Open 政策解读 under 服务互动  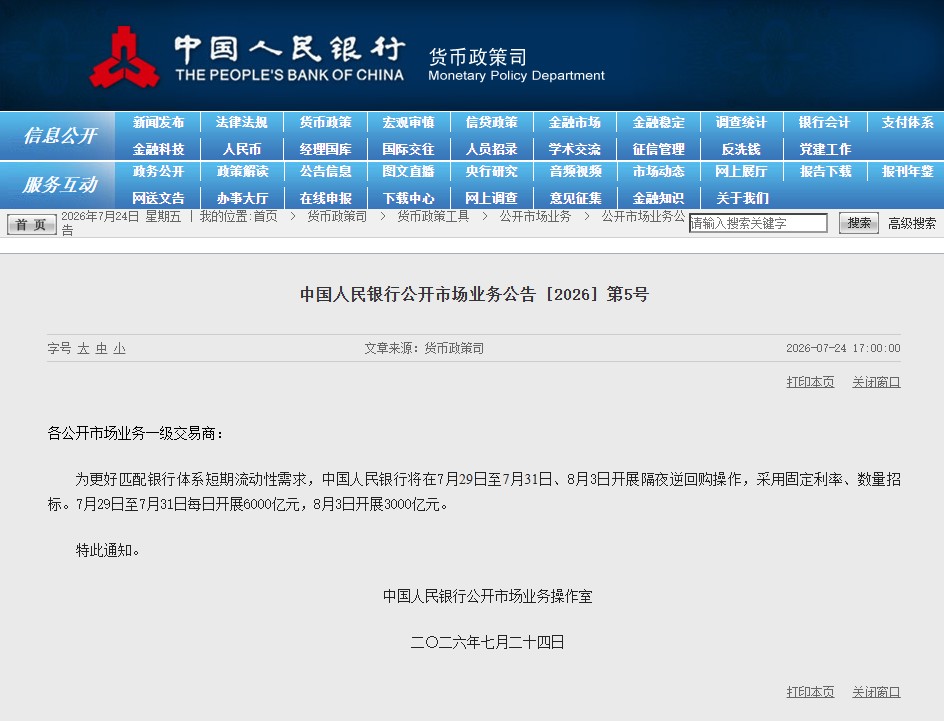pyautogui.click(x=241, y=172)
